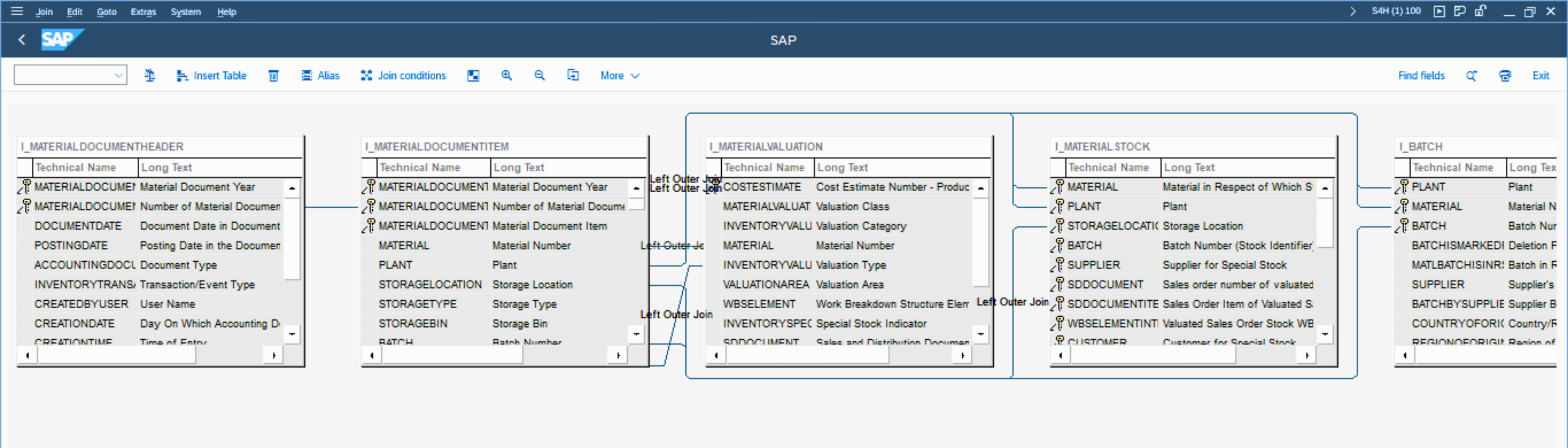Click the unlock padlock icon in title bar
1568x448 pixels.
[1480, 11]
